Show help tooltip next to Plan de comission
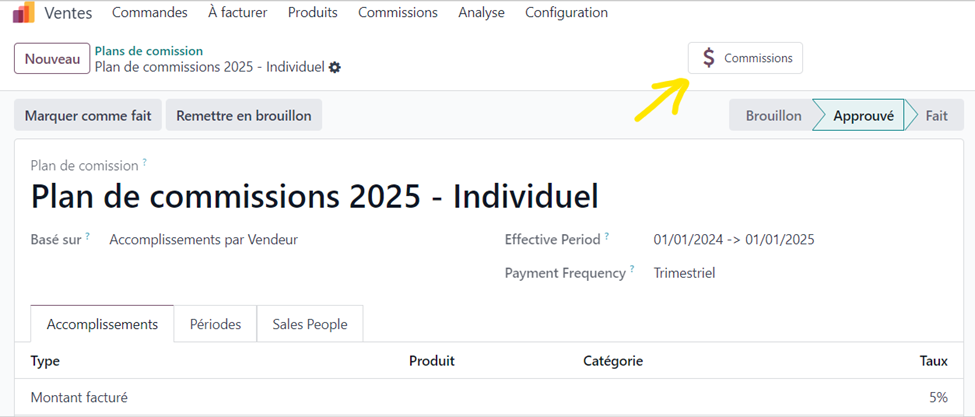The height and width of the screenshot is (417, 975). (x=145, y=162)
